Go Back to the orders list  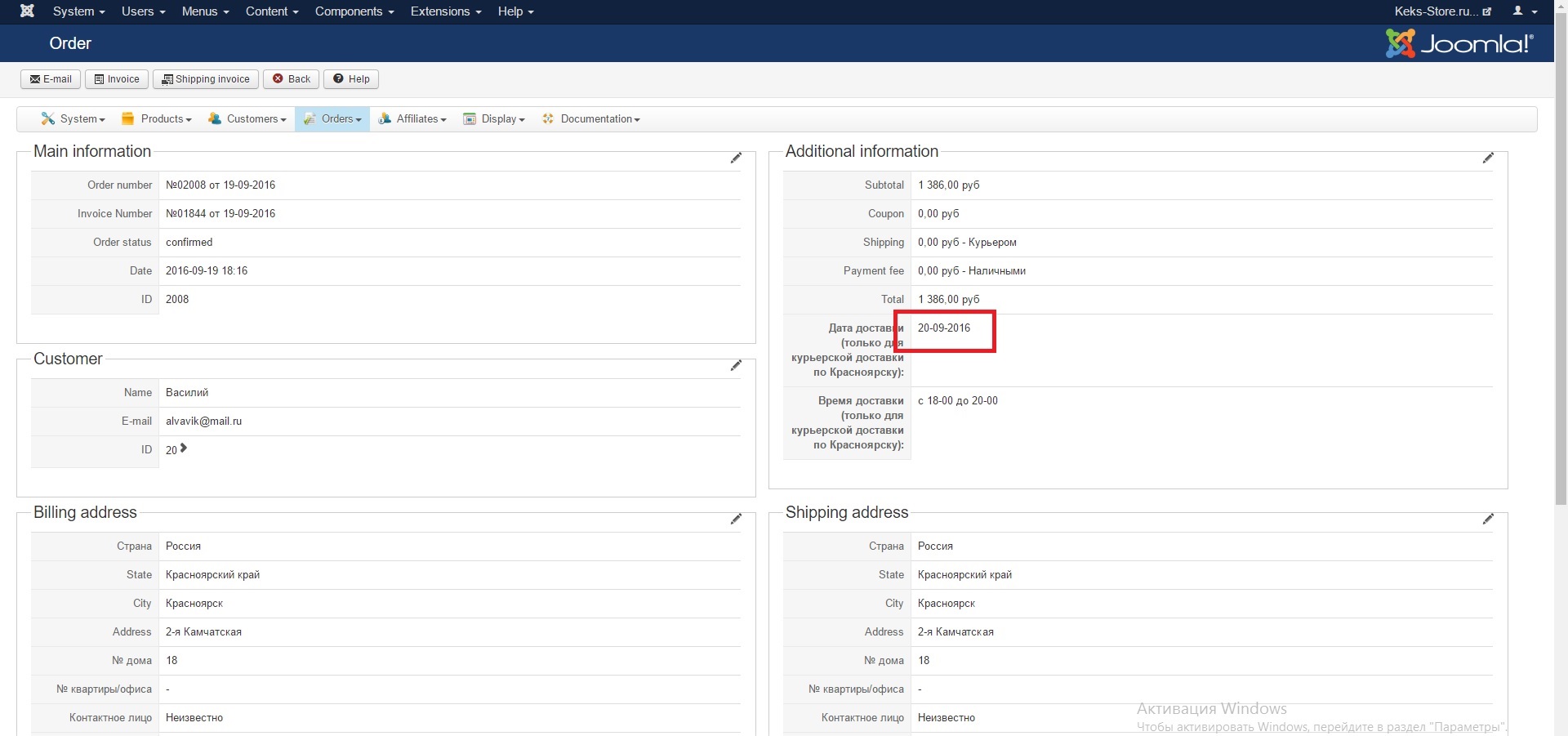click(291, 79)
